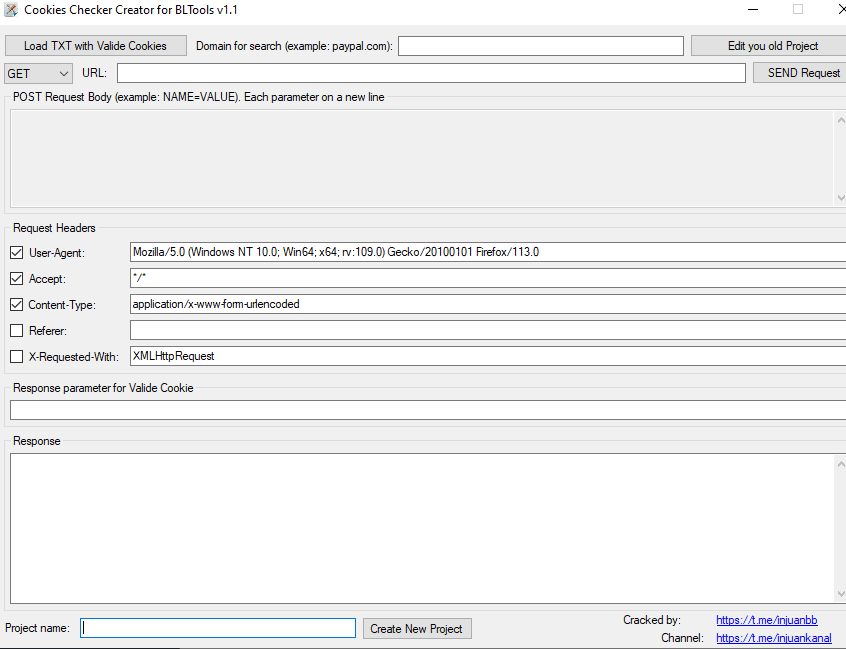Focus the Domain for search input field
The image size is (846, 649).
click(x=541, y=46)
